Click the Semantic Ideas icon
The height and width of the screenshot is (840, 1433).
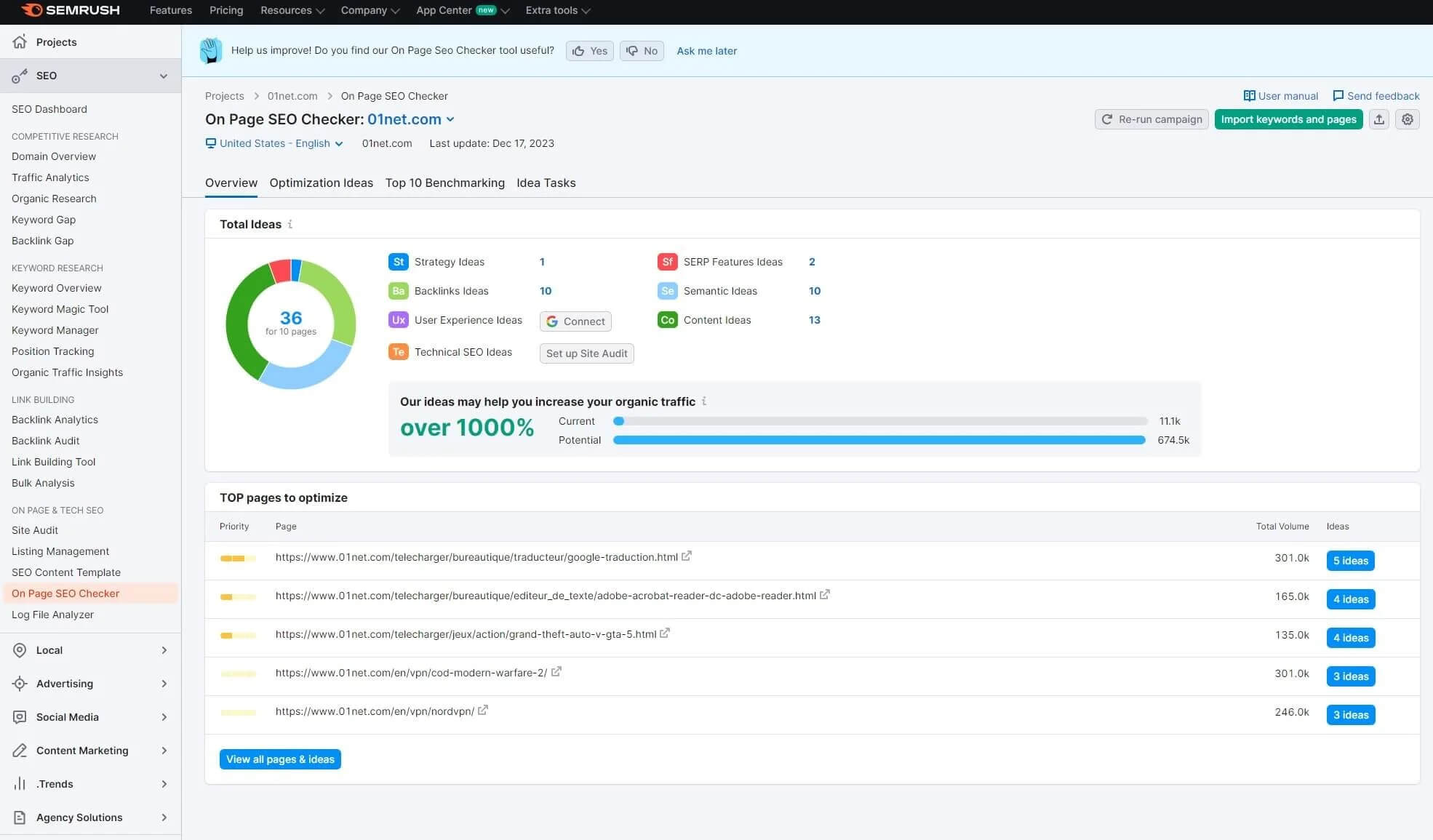[666, 291]
